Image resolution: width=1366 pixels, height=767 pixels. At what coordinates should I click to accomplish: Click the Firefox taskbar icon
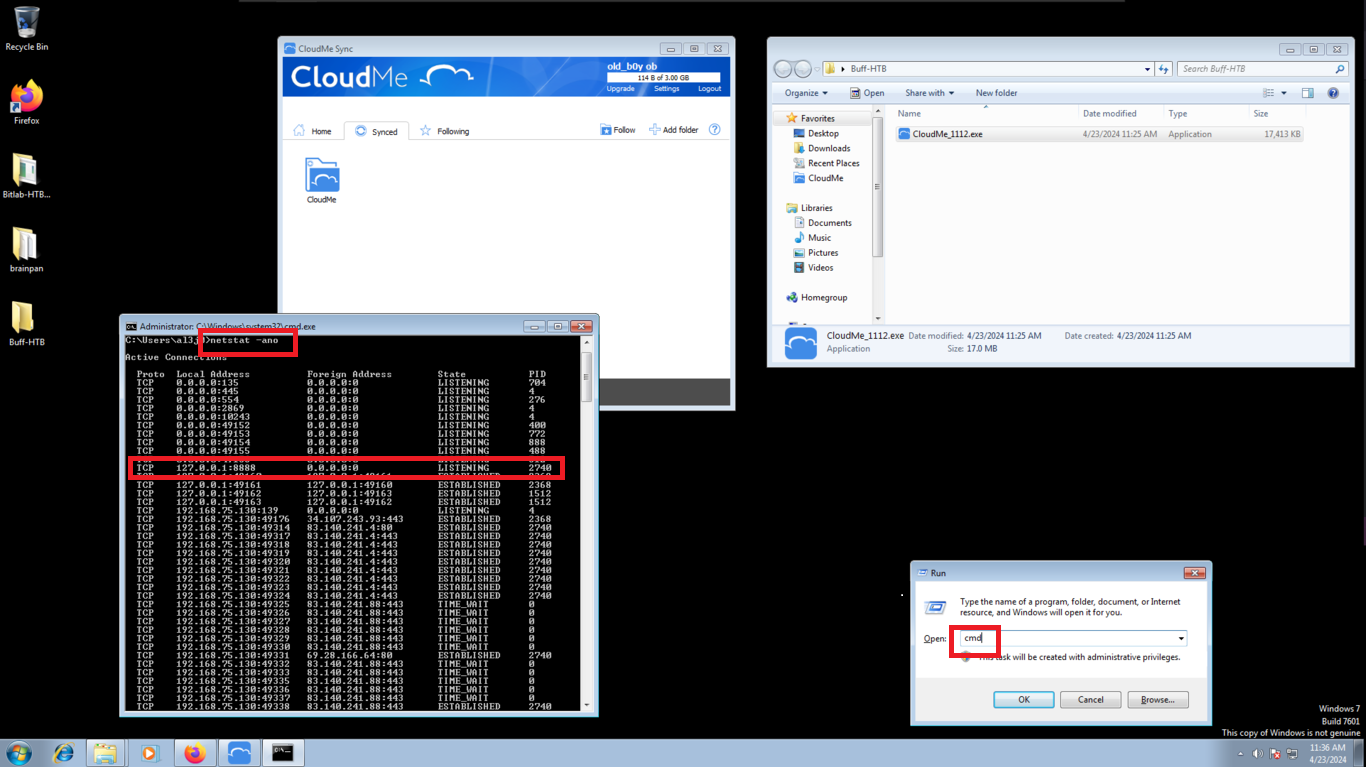(195, 753)
